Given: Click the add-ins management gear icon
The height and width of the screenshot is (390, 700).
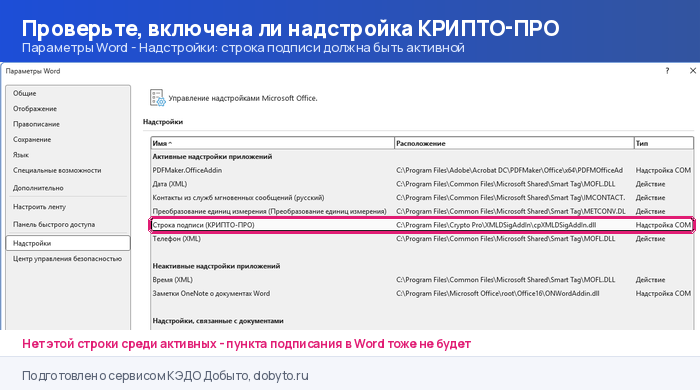Looking at the screenshot, I should point(158,98).
